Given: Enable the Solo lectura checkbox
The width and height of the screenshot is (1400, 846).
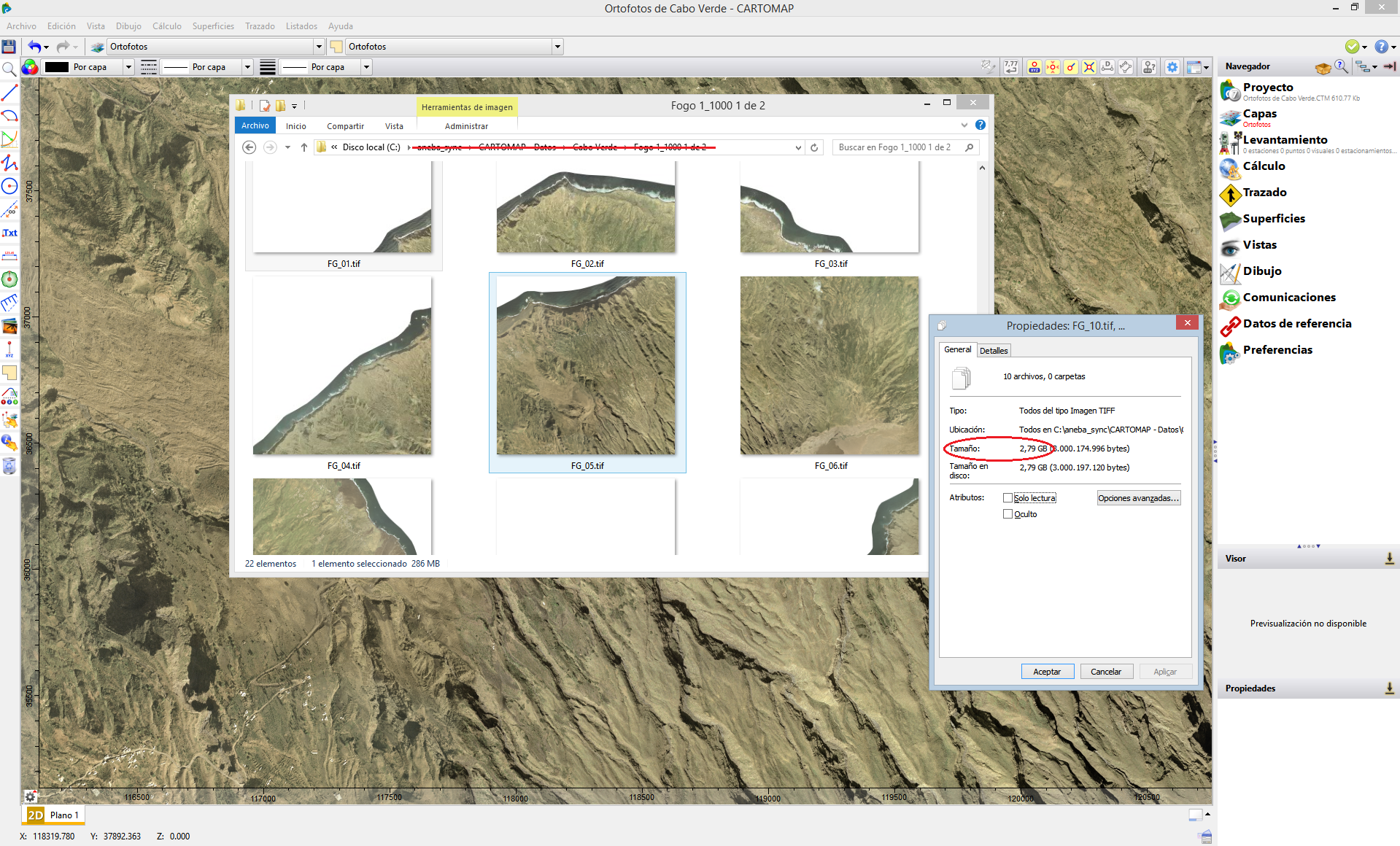Looking at the screenshot, I should click(x=1008, y=497).
